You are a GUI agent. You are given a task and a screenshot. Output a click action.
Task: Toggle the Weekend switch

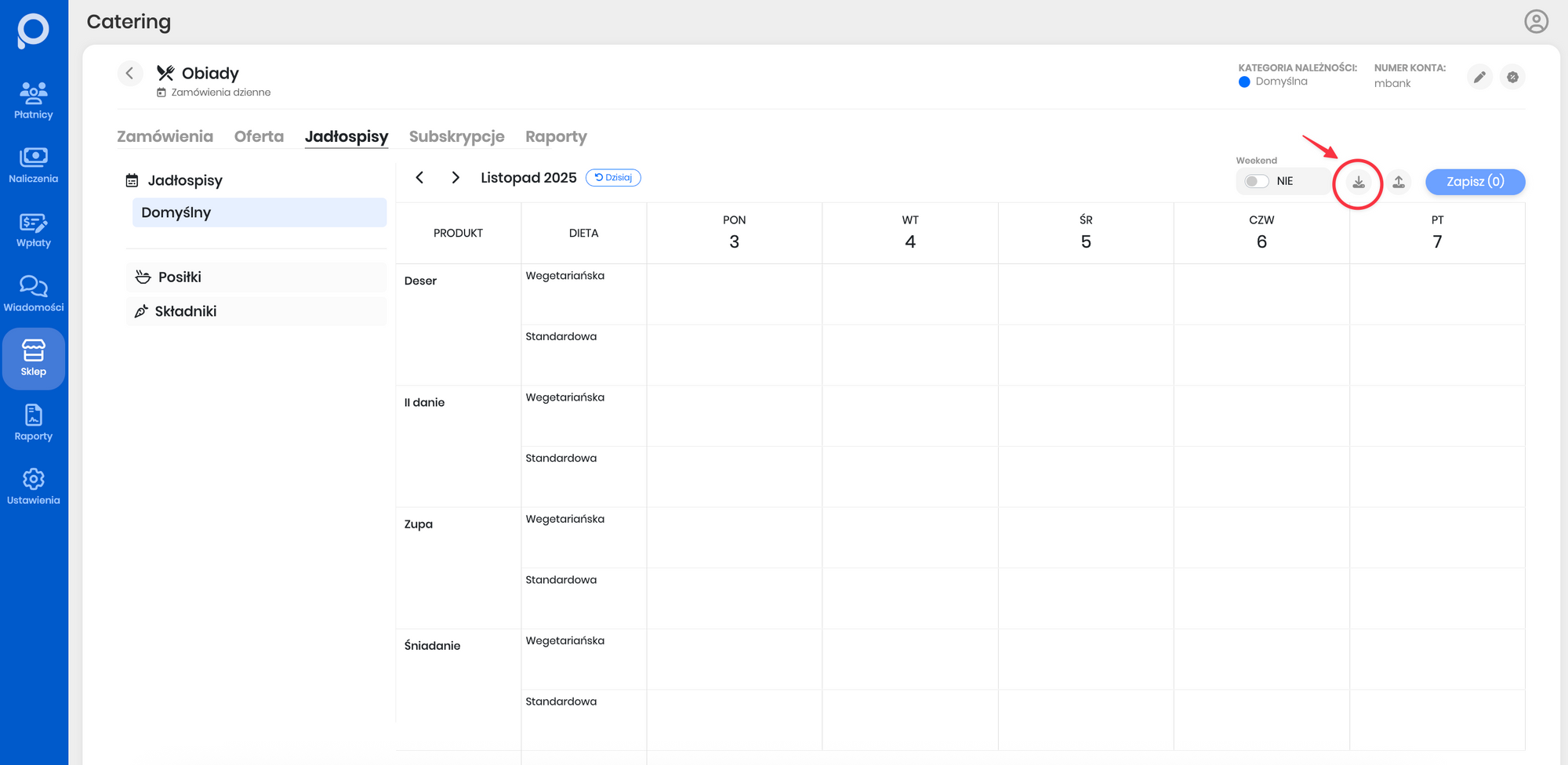coord(1257,181)
